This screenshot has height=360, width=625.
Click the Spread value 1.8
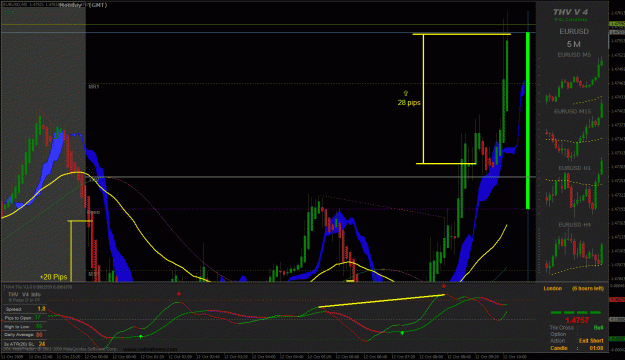41,309
